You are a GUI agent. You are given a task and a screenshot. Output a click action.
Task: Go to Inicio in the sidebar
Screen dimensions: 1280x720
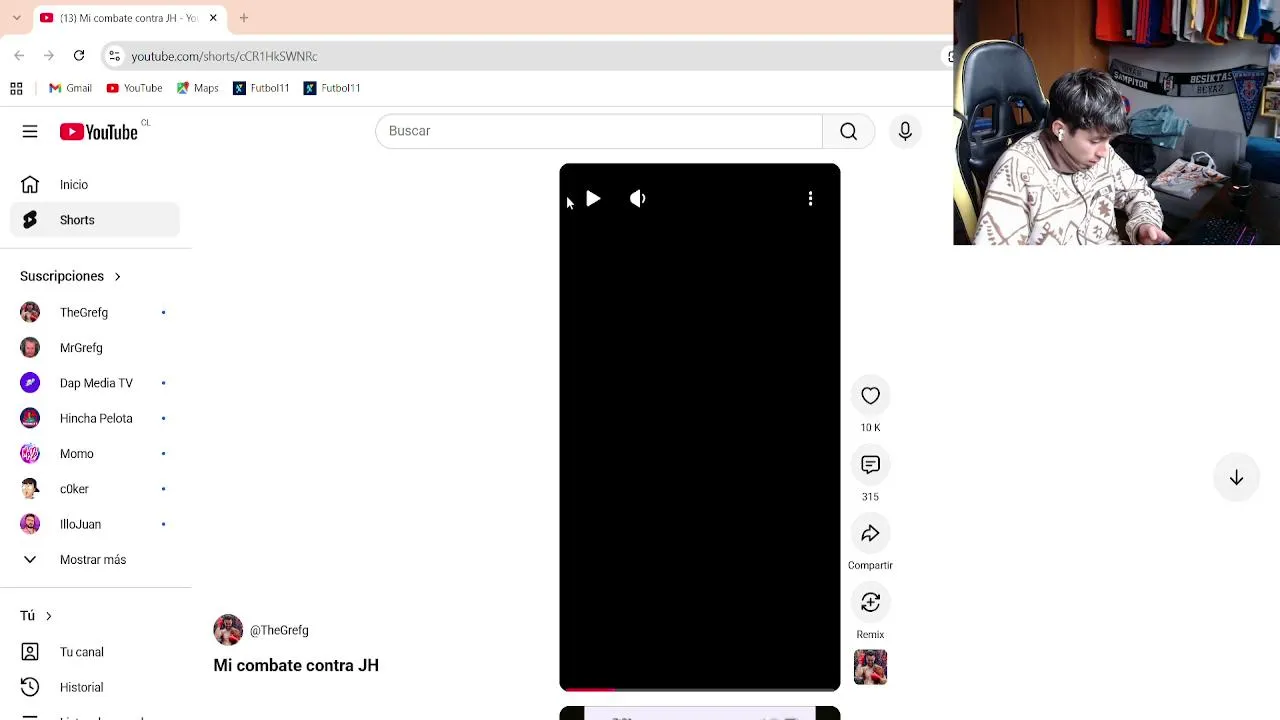pyautogui.click(x=96, y=185)
